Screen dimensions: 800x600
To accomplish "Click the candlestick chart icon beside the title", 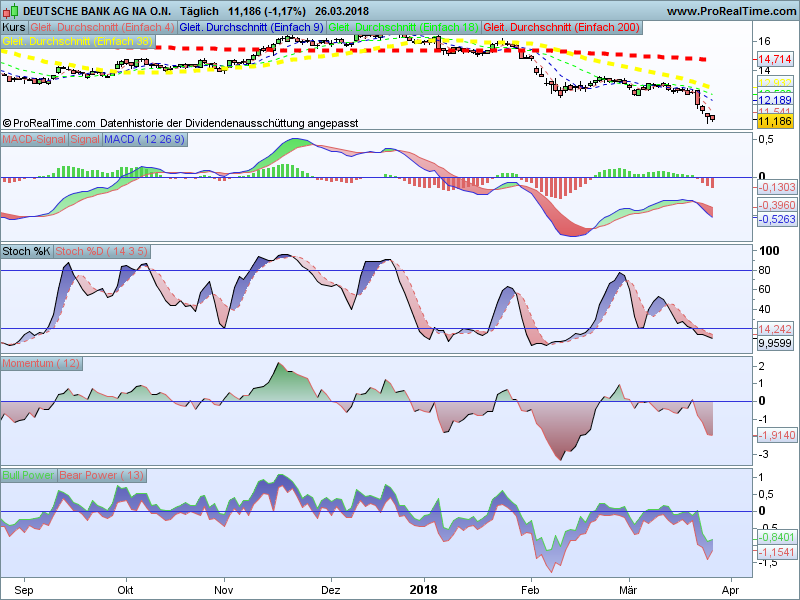I will coord(10,11).
